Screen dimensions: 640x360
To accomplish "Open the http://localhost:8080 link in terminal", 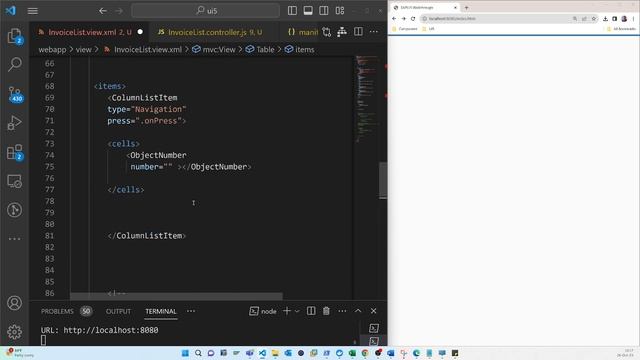I will (x=111, y=330).
